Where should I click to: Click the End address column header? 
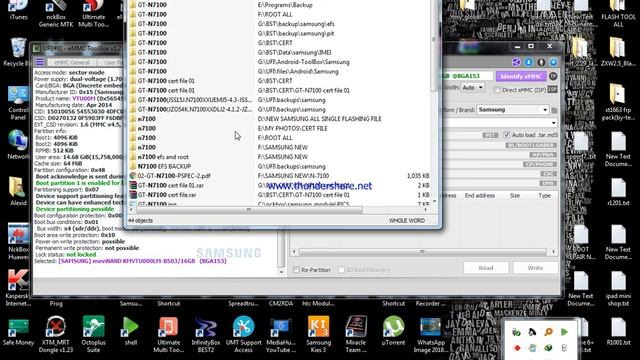[x=480, y=196]
